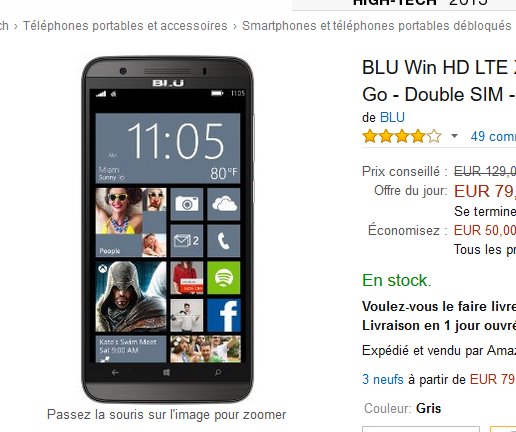Open the BLU brand link
The width and height of the screenshot is (516, 432).
(x=392, y=117)
